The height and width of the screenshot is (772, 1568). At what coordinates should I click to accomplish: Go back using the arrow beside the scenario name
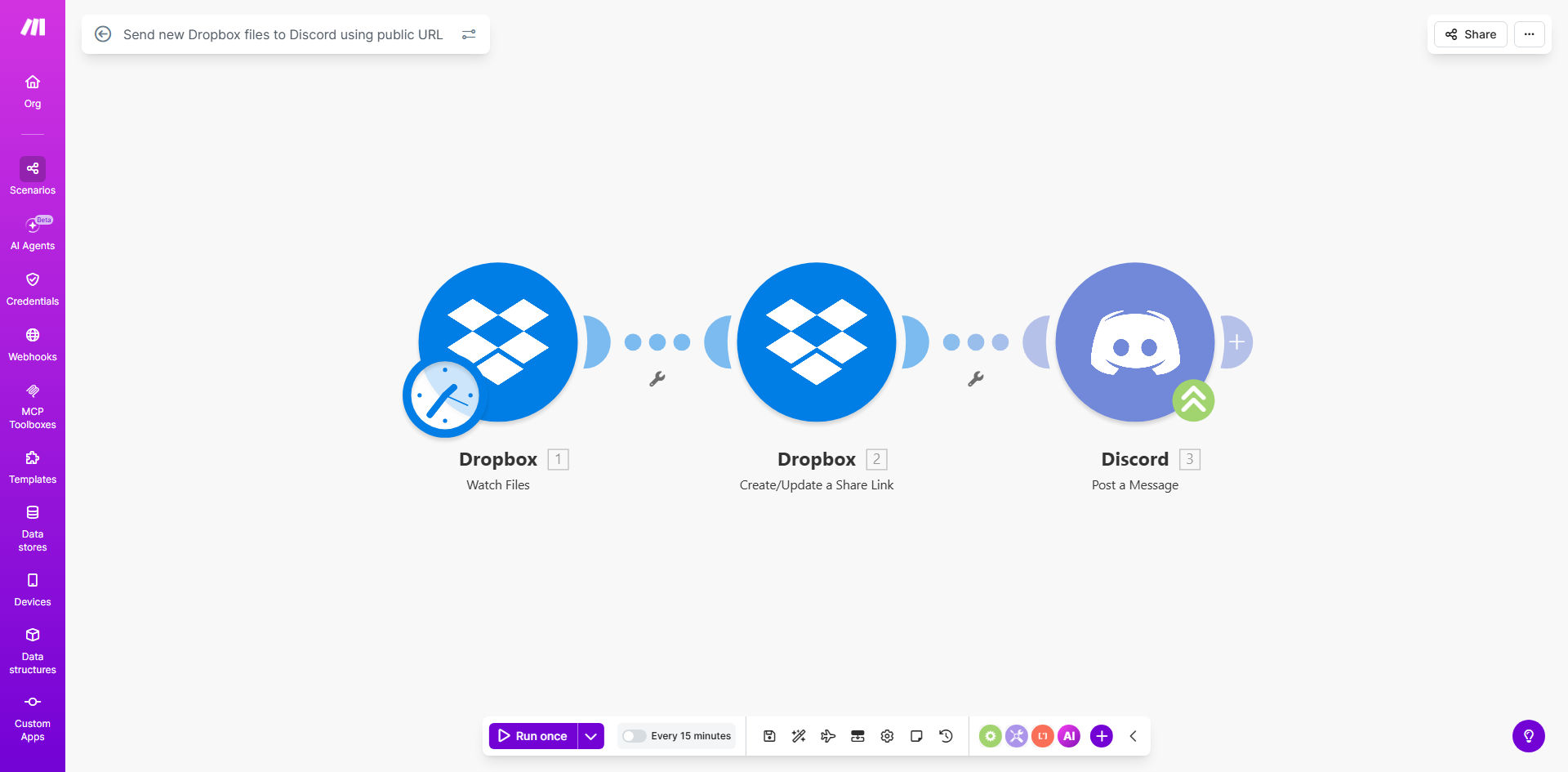pyautogui.click(x=103, y=34)
